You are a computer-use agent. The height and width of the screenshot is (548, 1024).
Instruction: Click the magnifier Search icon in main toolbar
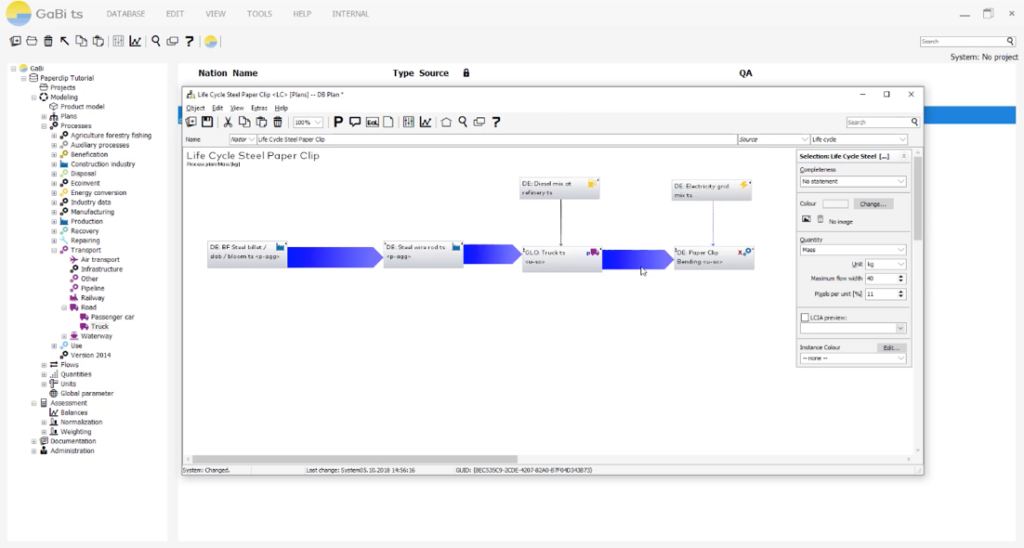click(155, 41)
